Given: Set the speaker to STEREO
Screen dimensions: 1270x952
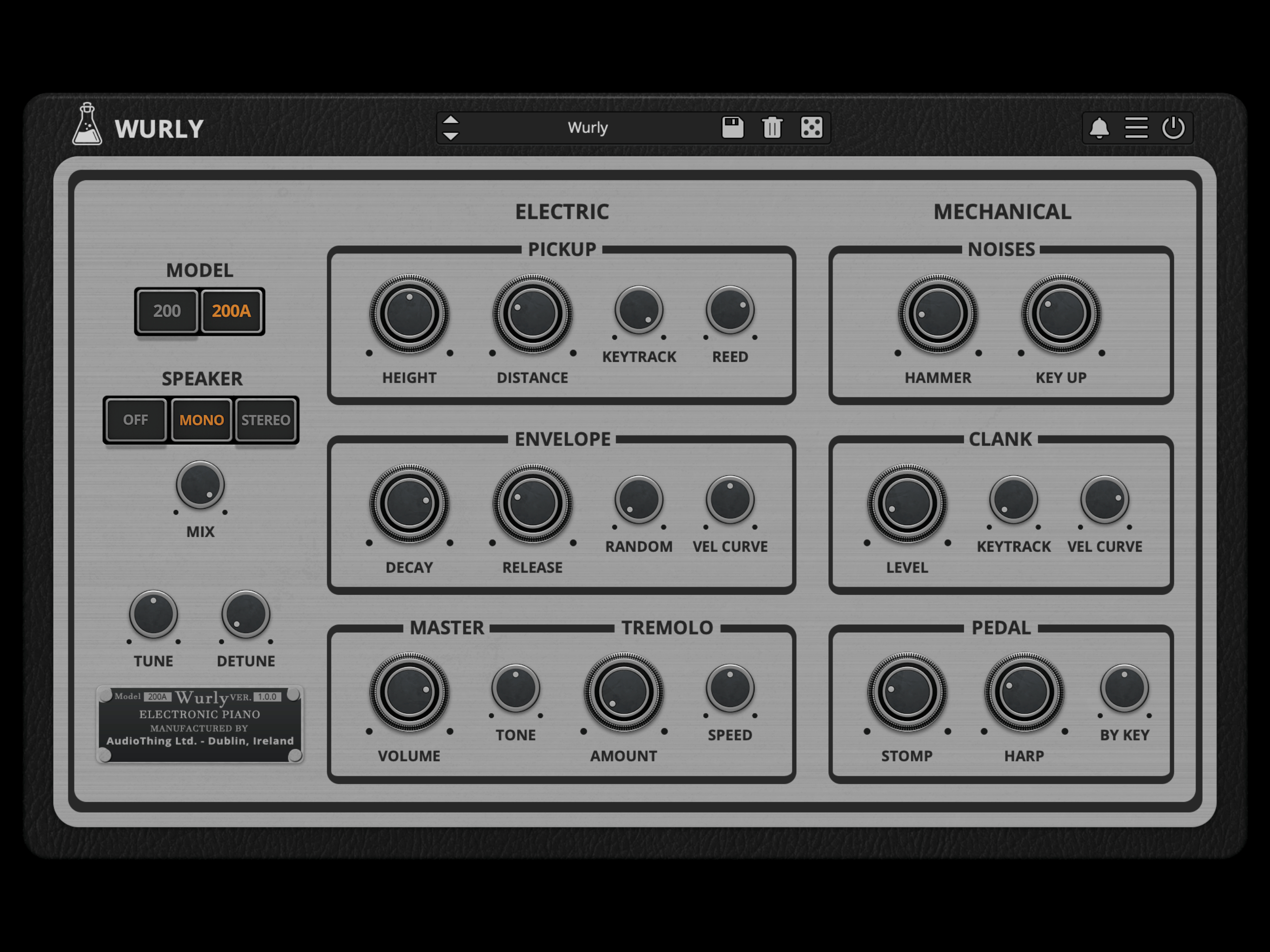Looking at the screenshot, I should point(266,420).
